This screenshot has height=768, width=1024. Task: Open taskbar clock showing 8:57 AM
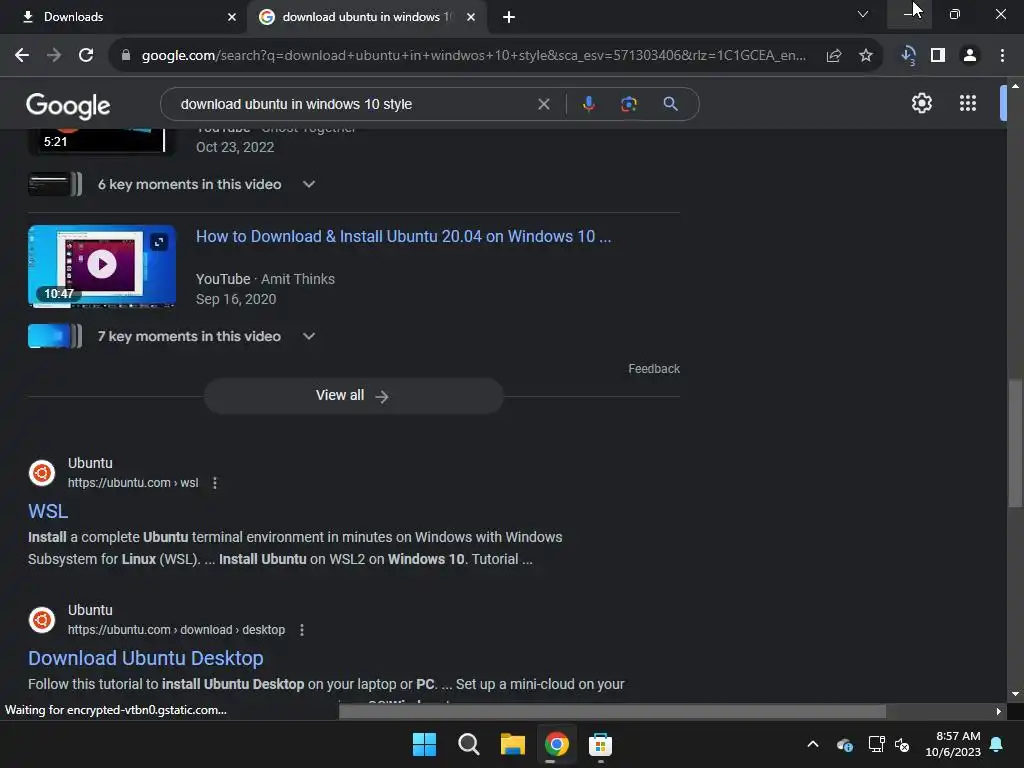[953, 744]
